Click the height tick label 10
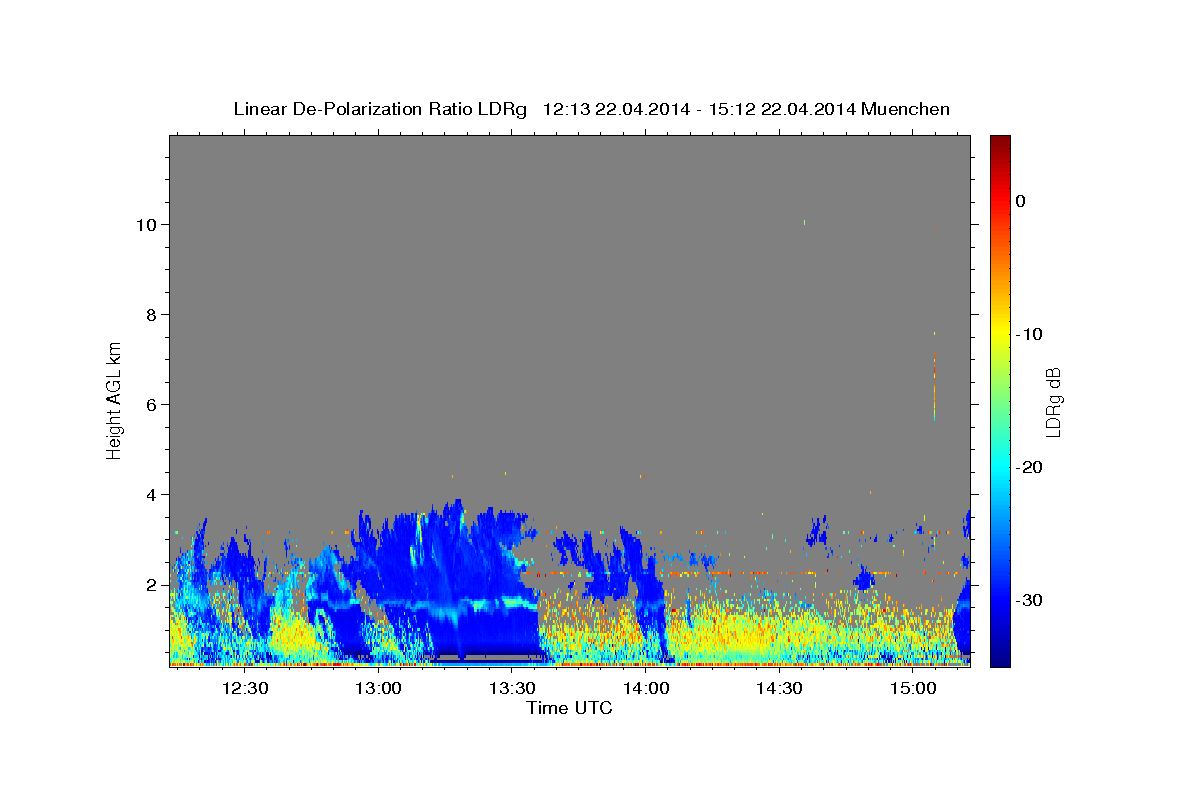 click(147, 224)
